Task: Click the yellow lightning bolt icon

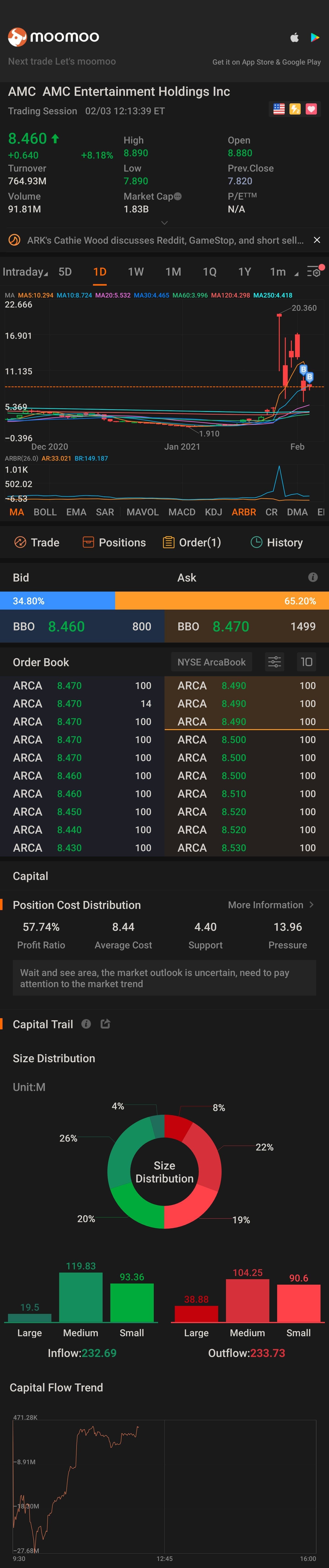Action: click(295, 109)
